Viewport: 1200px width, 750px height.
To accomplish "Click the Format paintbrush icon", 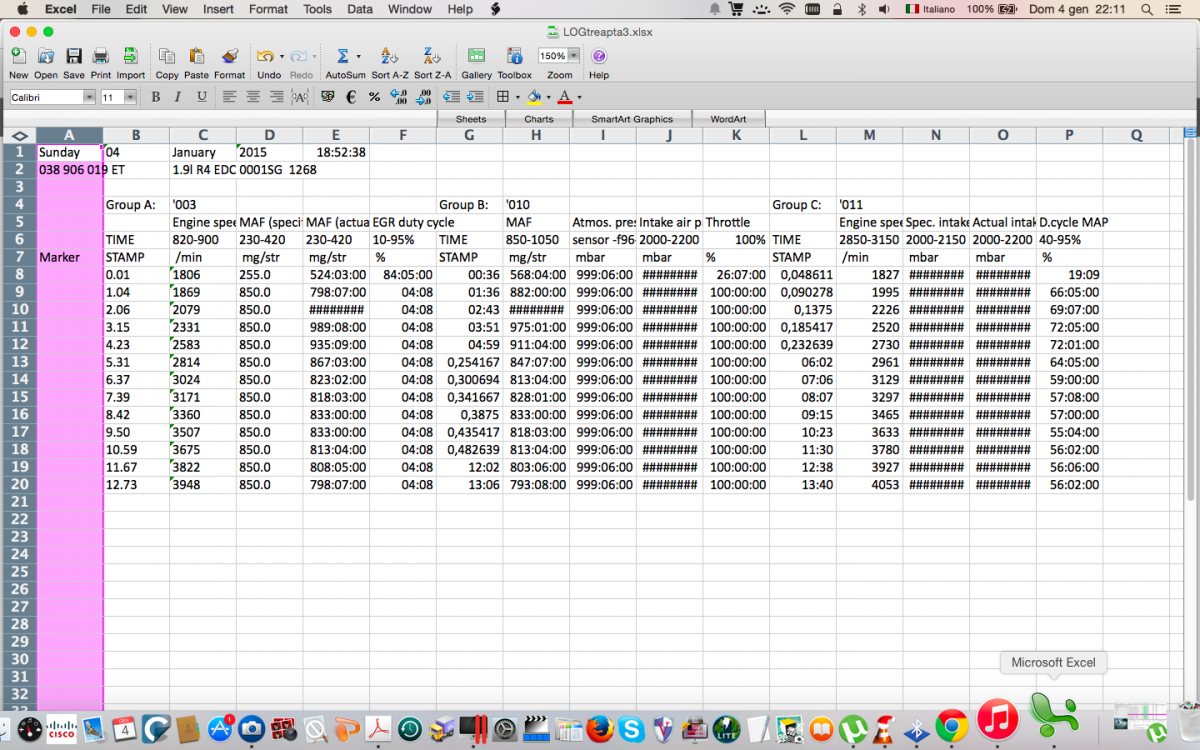I will [229, 56].
